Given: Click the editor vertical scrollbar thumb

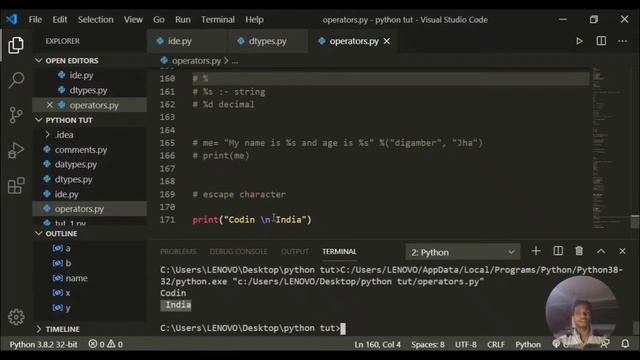Looking at the screenshot, I should point(635,222).
